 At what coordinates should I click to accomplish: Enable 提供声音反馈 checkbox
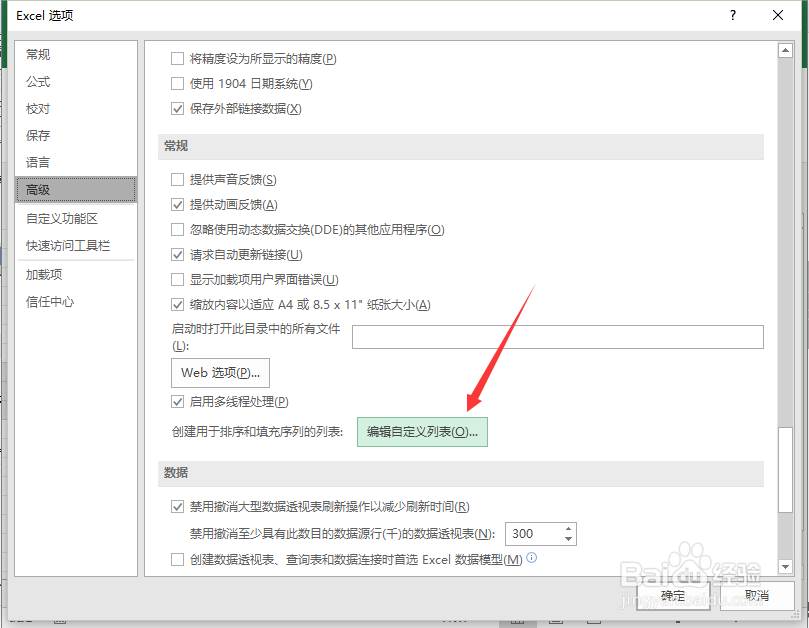click(177, 180)
